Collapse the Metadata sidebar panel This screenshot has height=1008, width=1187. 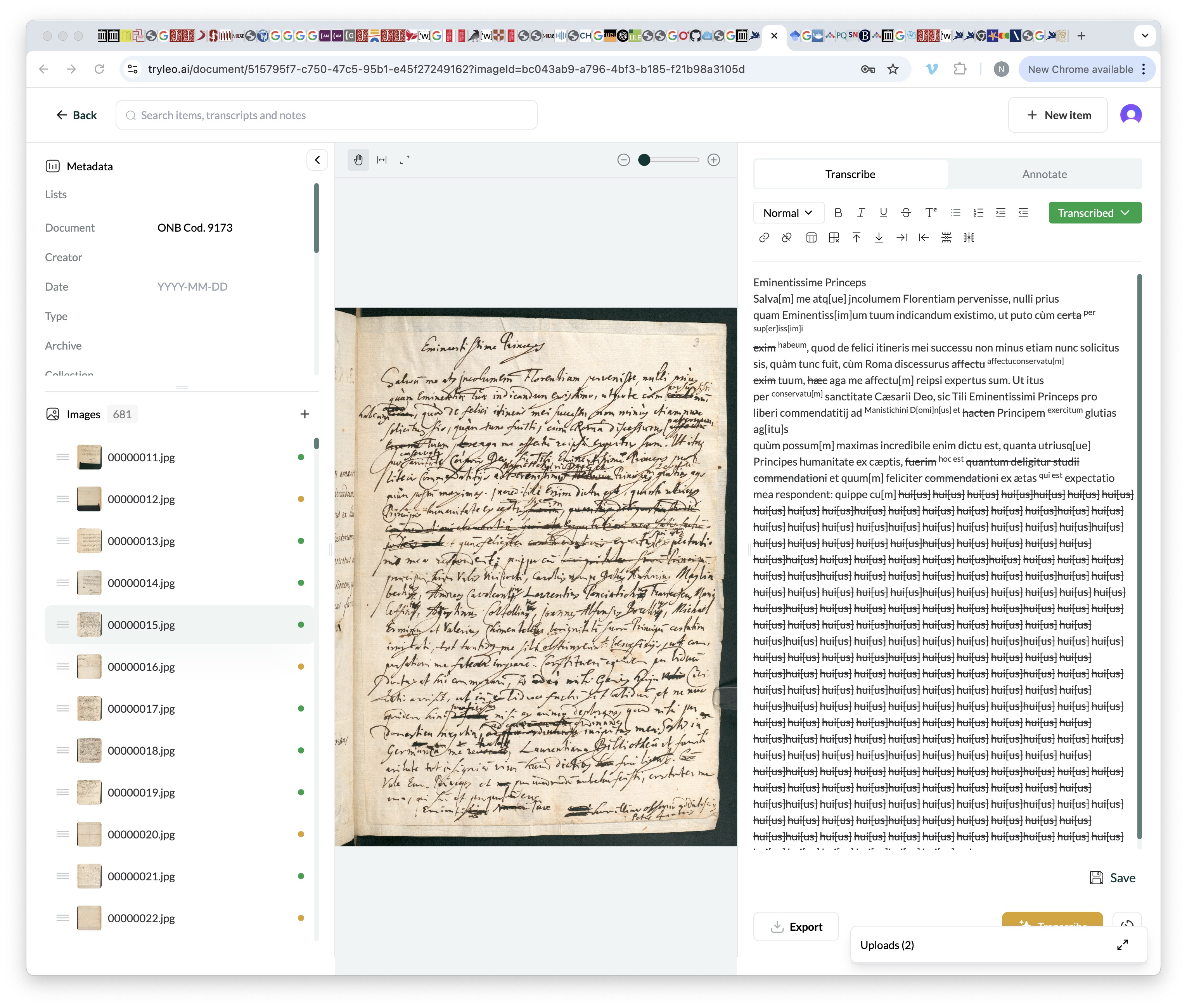pos(317,160)
